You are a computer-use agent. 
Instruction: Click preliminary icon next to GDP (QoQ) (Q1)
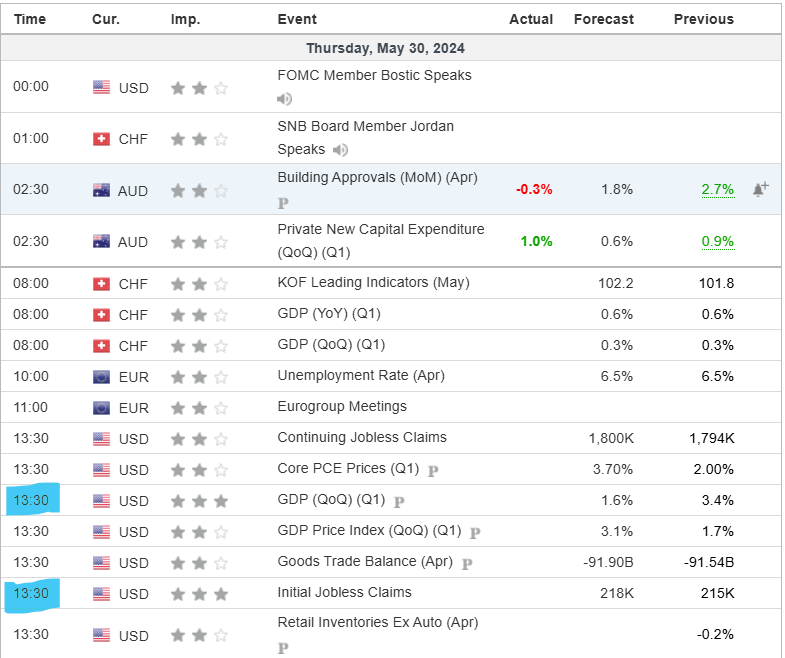(399, 501)
